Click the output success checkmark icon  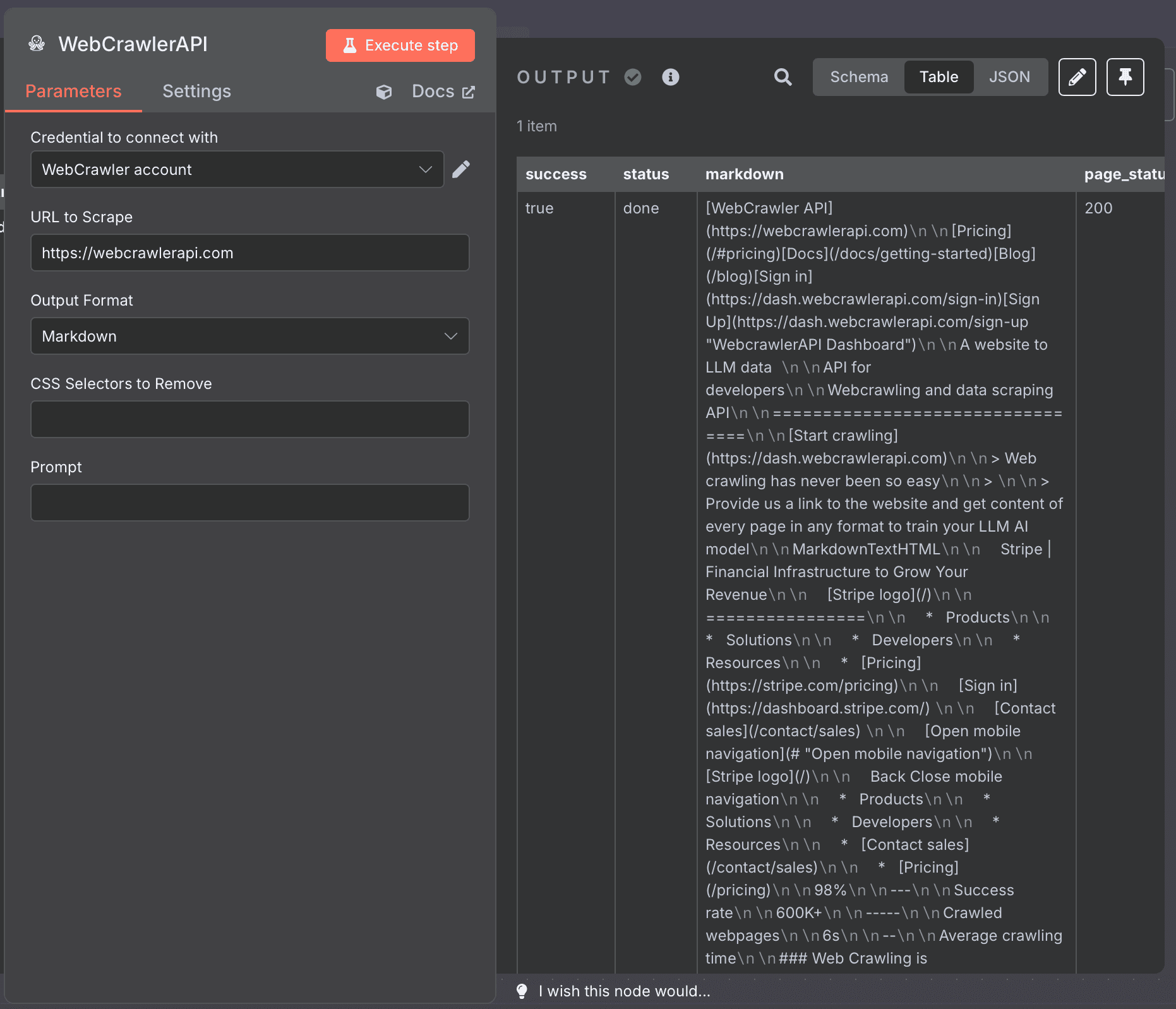point(633,77)
